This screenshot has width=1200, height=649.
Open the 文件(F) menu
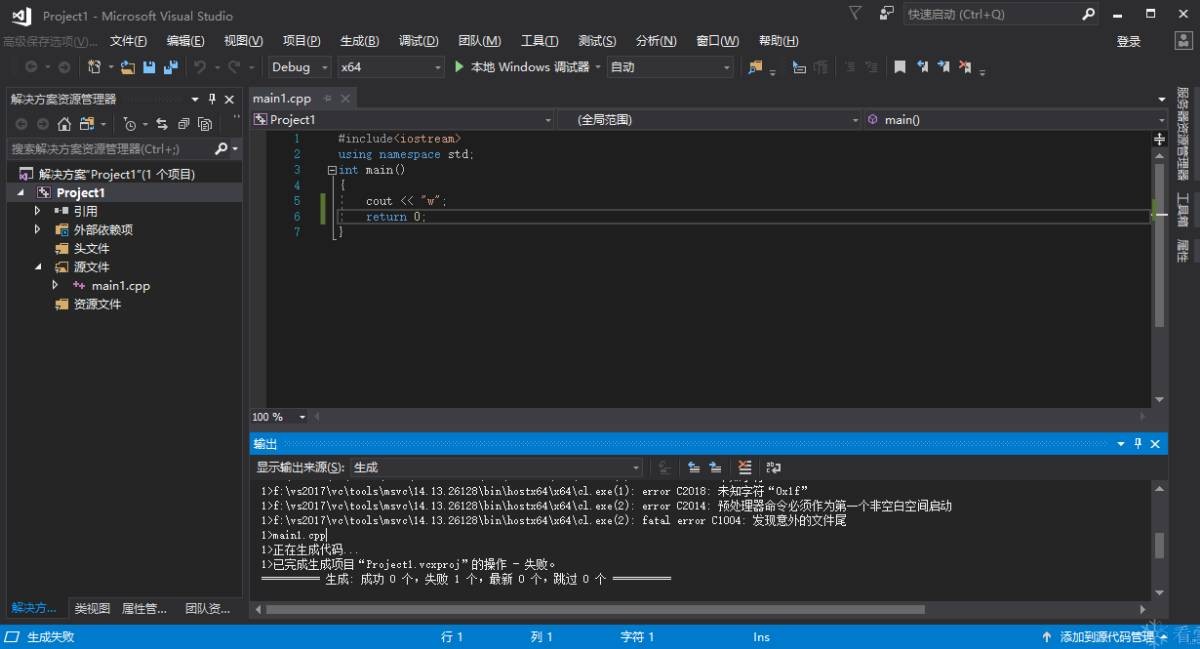(x=128, y=41)
